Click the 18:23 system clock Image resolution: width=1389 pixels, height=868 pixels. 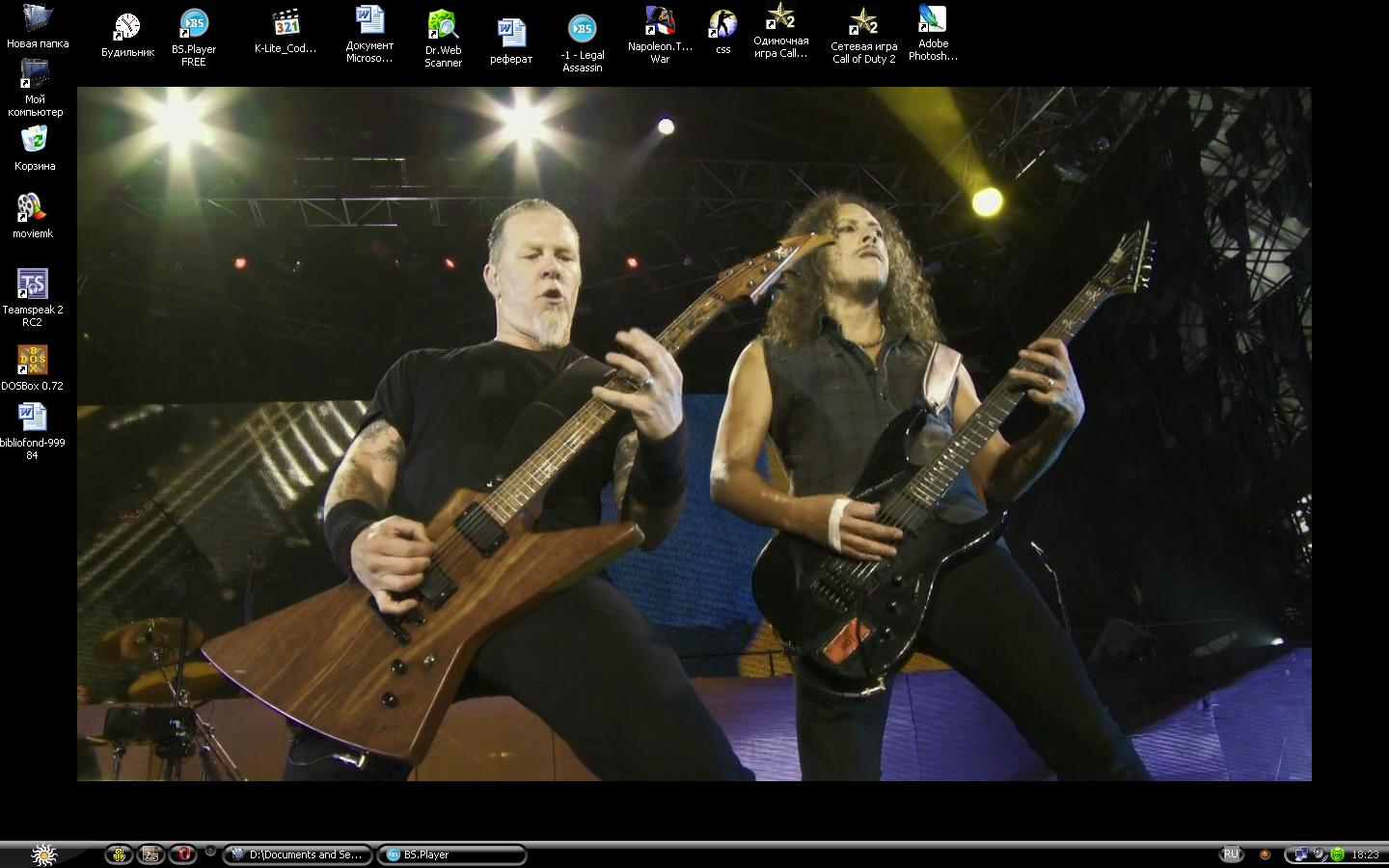click(1365, 854)
